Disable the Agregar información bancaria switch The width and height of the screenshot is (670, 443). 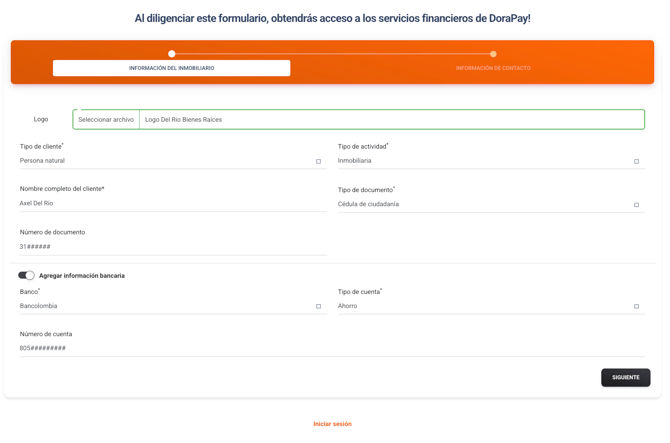tap(26, 275)
